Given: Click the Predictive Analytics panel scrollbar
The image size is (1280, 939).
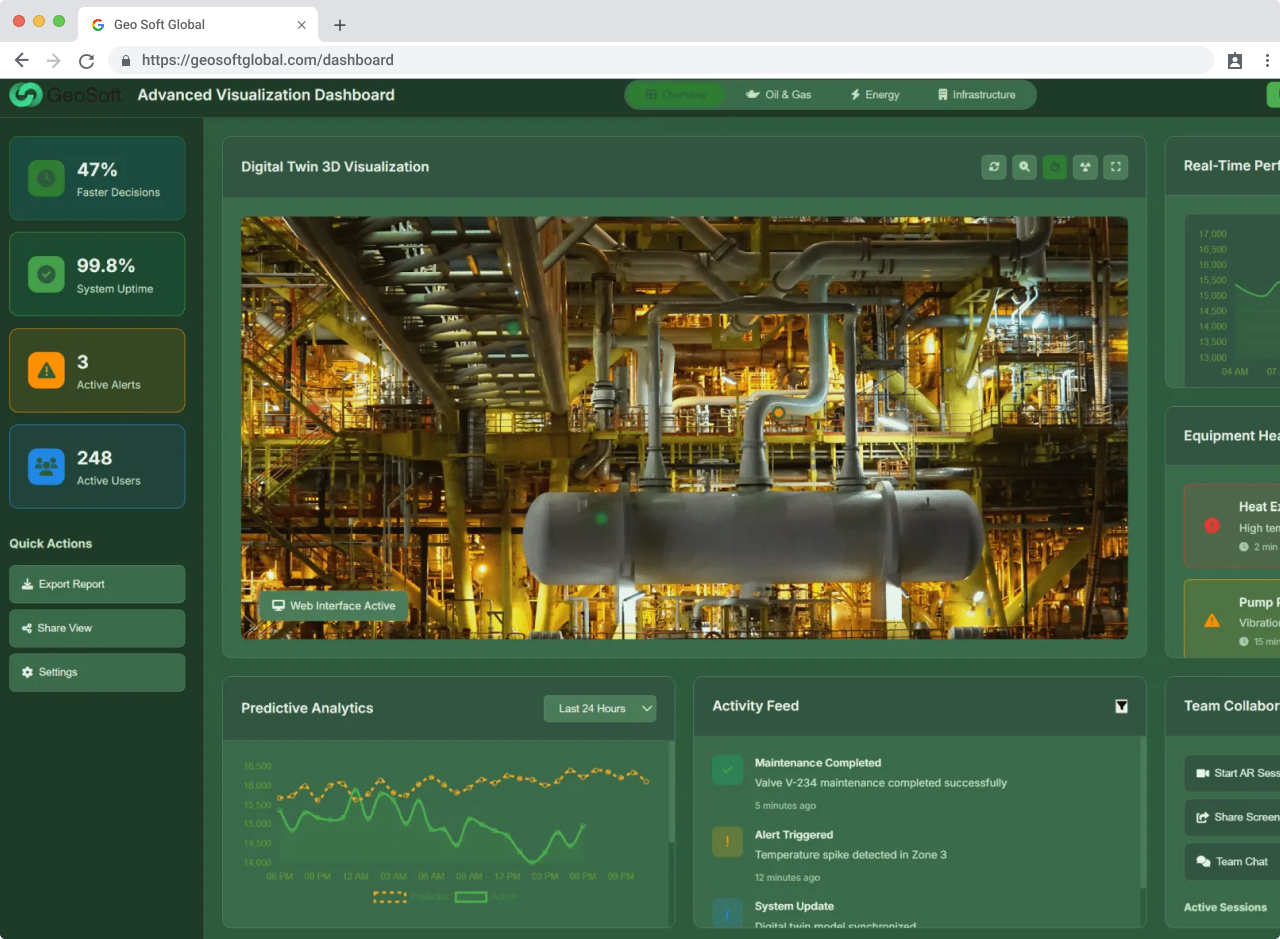Looking at the screenshot, I should [671, 790].
